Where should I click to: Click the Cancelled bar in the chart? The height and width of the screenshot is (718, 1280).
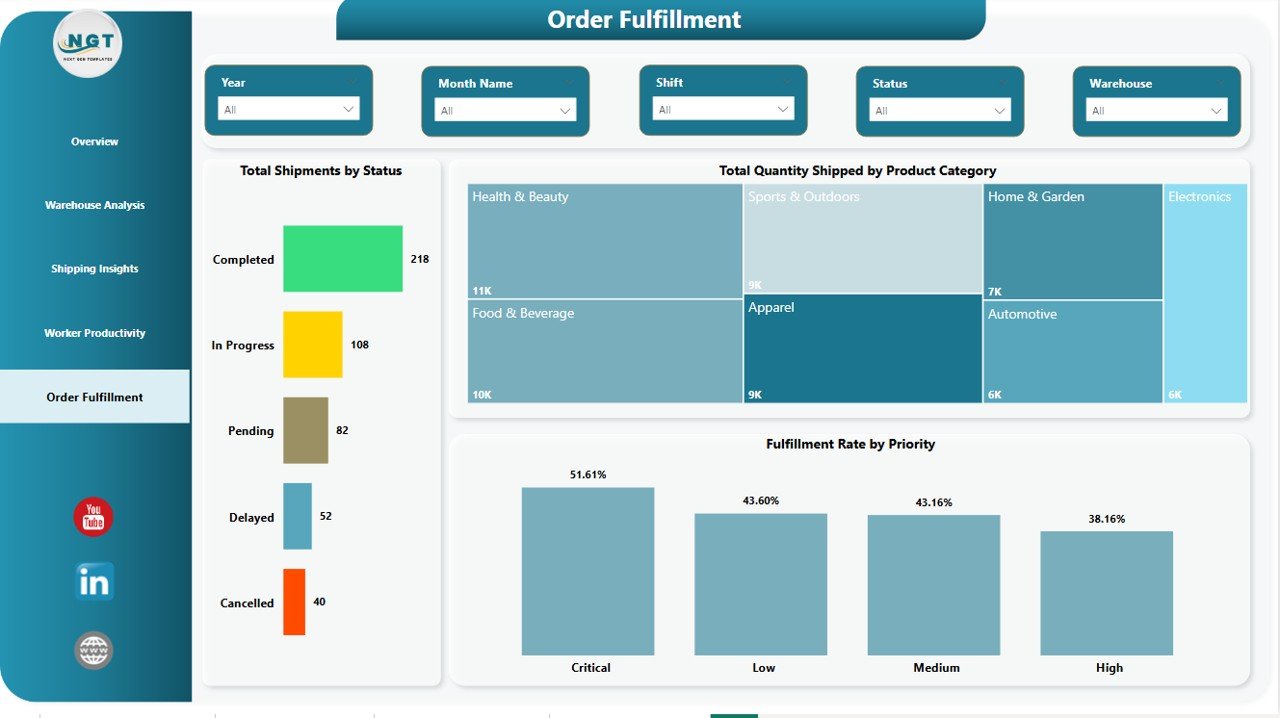click(296, 602)
